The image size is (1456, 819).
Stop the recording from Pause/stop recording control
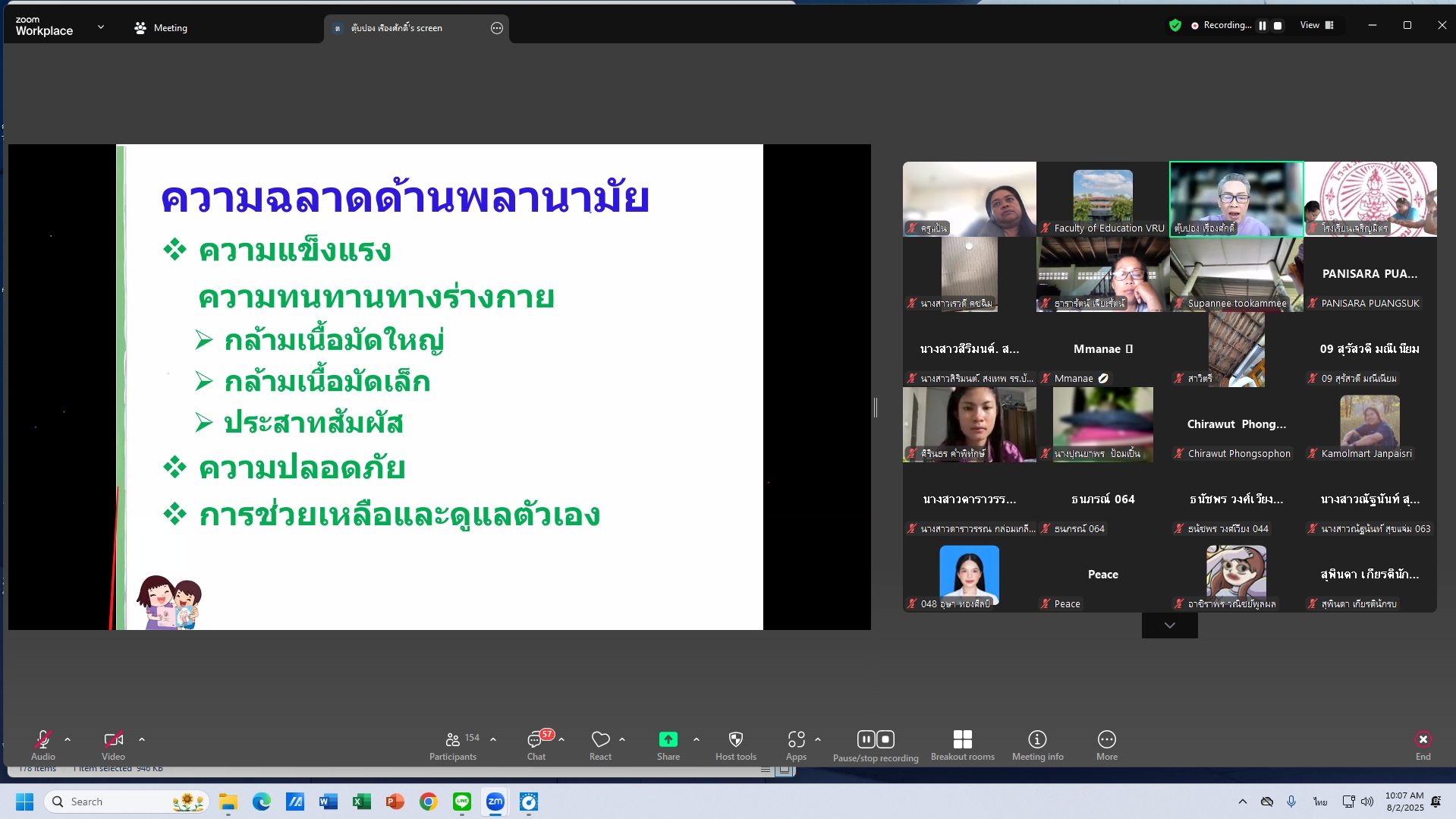(885, 739)
